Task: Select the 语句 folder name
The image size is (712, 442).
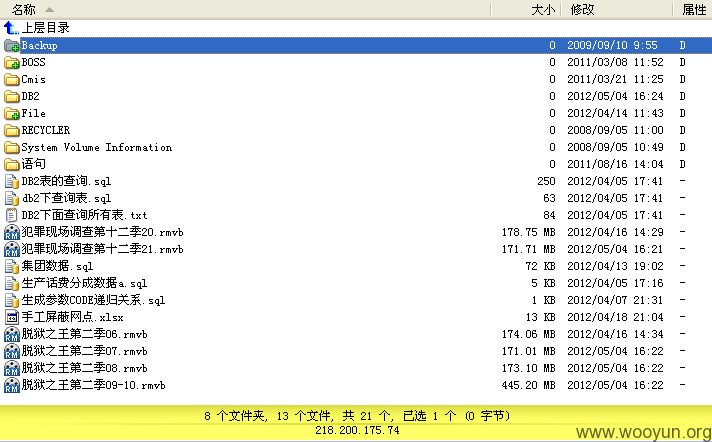Action: pos(34,164)
